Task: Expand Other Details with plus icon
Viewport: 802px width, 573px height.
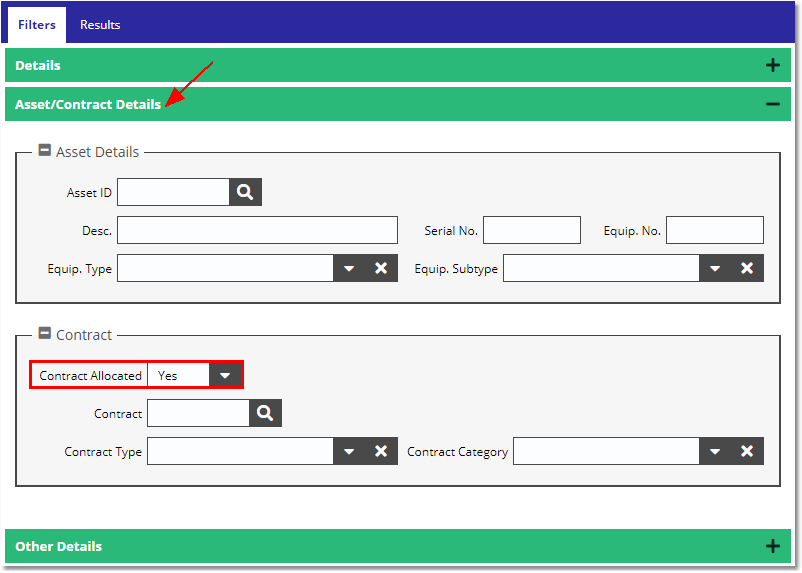Action: pyautogui.click(x=773, y=546)
